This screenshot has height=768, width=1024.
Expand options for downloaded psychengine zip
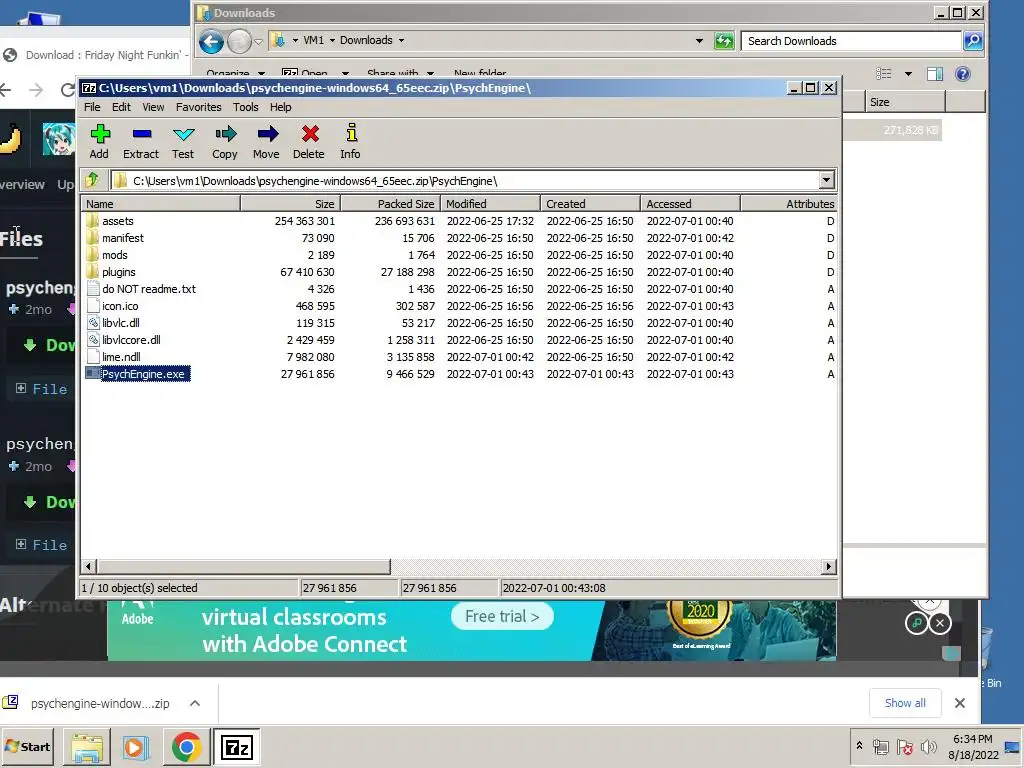195,703
